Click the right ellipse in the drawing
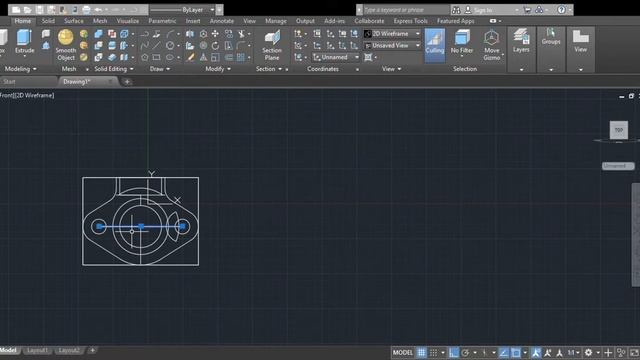The width and height of the screenshot is (640, 360). coord(173,227)
